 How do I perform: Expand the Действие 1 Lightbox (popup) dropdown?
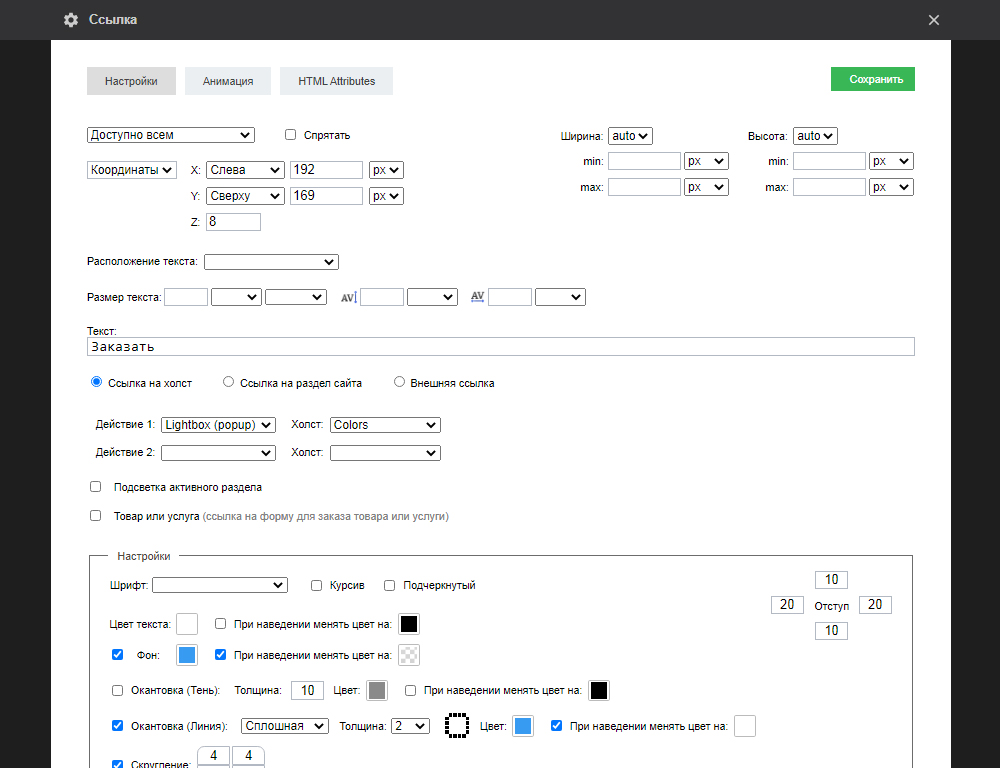[x=218, y=425]
